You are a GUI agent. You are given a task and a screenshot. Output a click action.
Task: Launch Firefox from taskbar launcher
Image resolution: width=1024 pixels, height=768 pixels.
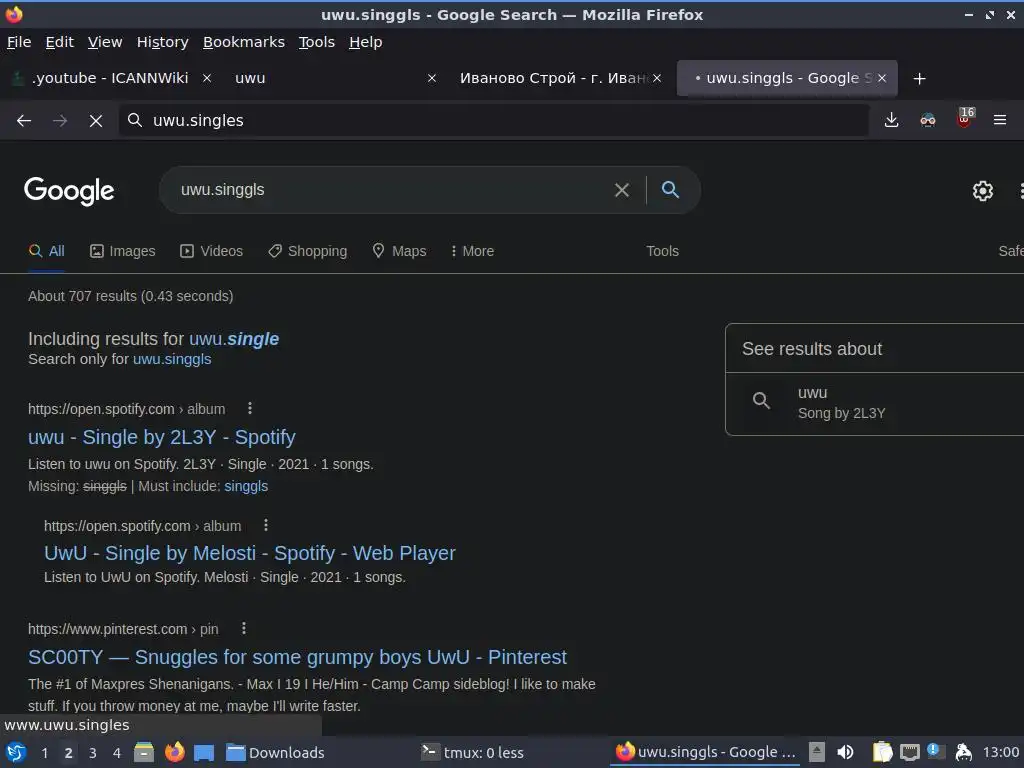(174, 753)
